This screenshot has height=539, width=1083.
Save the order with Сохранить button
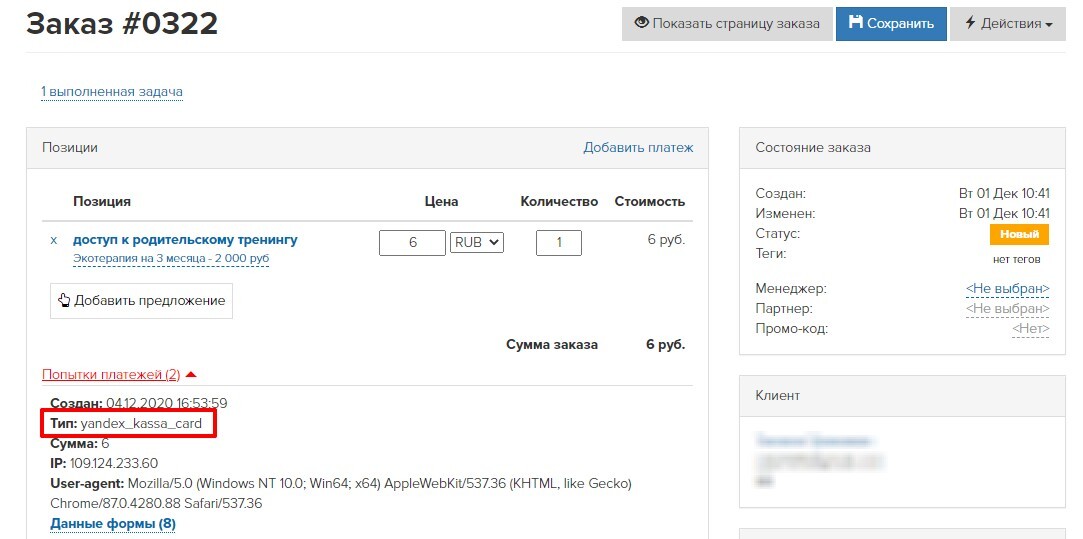tap(891, 23)
